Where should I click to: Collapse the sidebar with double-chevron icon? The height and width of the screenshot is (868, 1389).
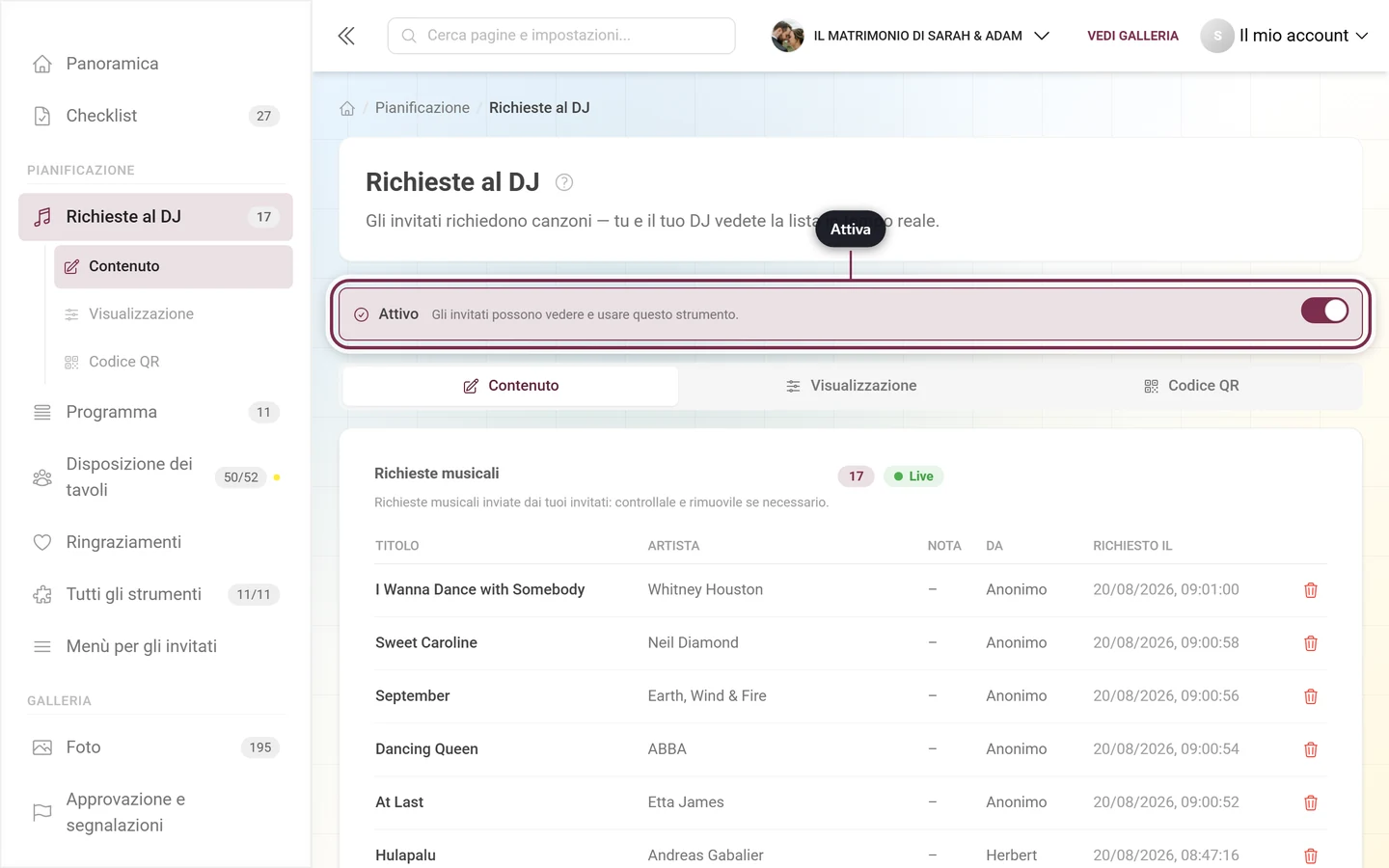click(x=346, y=36)
